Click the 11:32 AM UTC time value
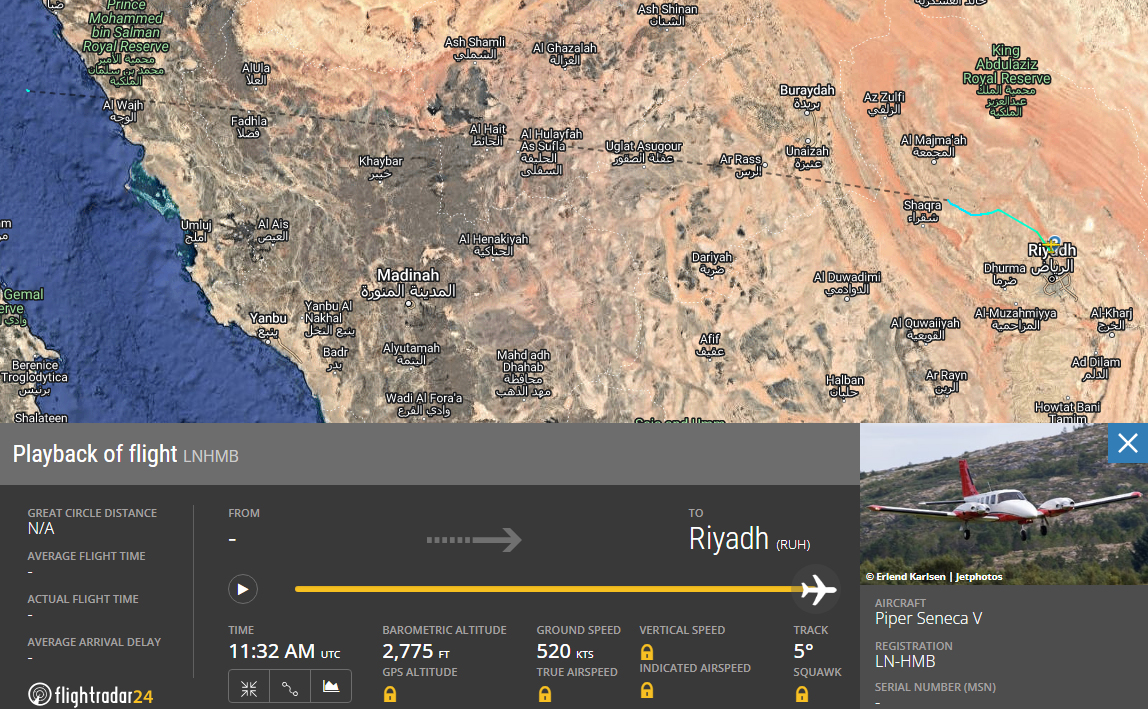The height and width of the screenshot is (709, 1148). click(284, 651)
